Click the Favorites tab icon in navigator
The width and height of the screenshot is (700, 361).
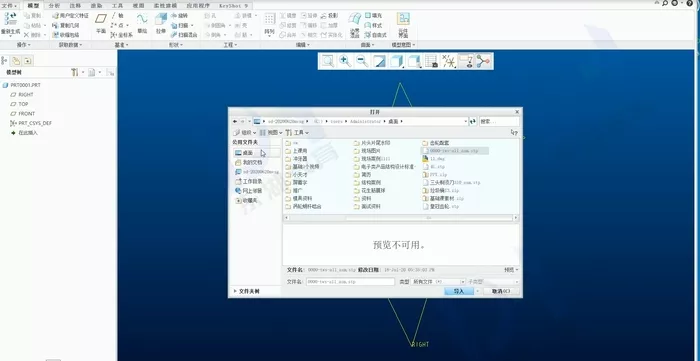(x=28, y=61)
